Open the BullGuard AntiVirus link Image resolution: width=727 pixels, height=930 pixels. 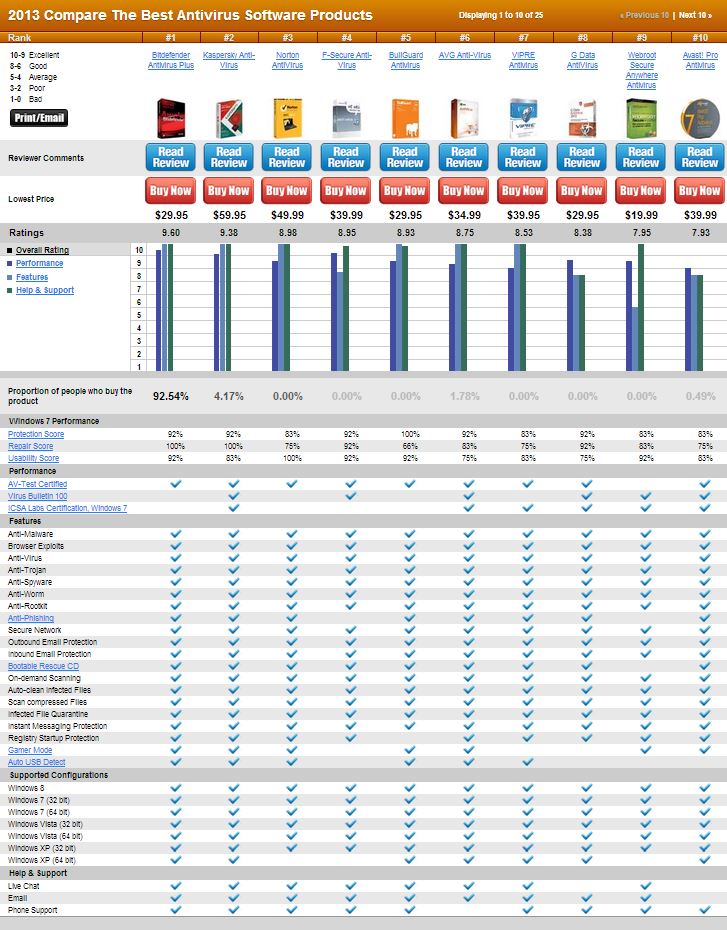point(406,60)
